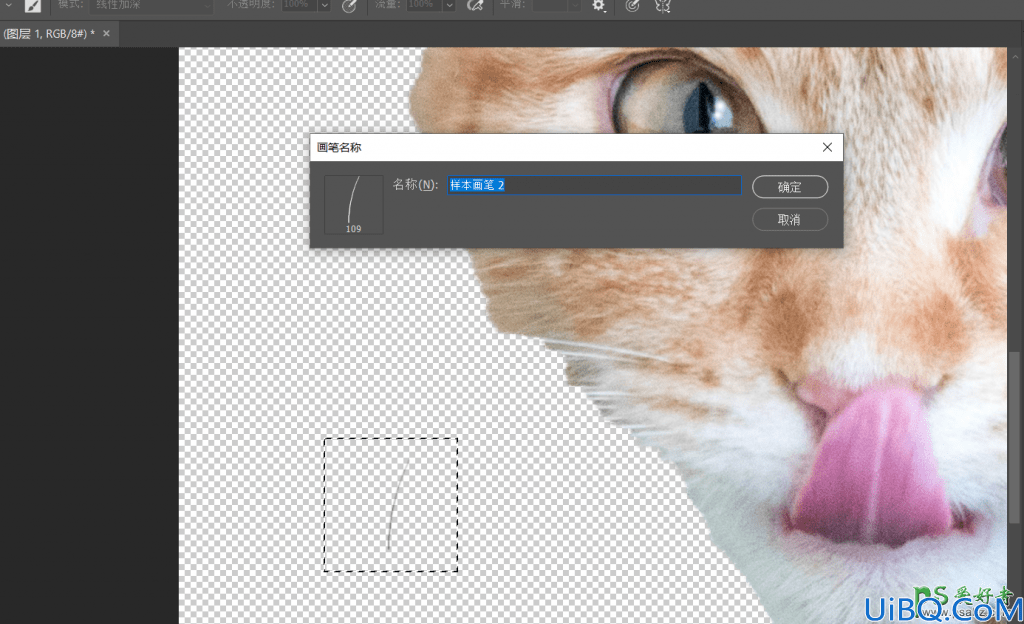Select the 图层 1, RGB/8# document tab
The height and width of the screenshot is (624, 1024).
[x=49, y=33]
